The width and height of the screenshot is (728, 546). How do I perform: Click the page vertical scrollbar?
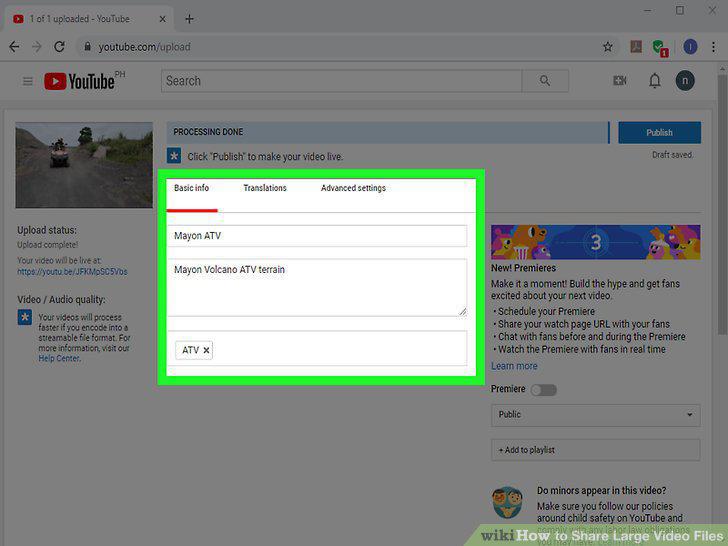[x=722, y=204]
